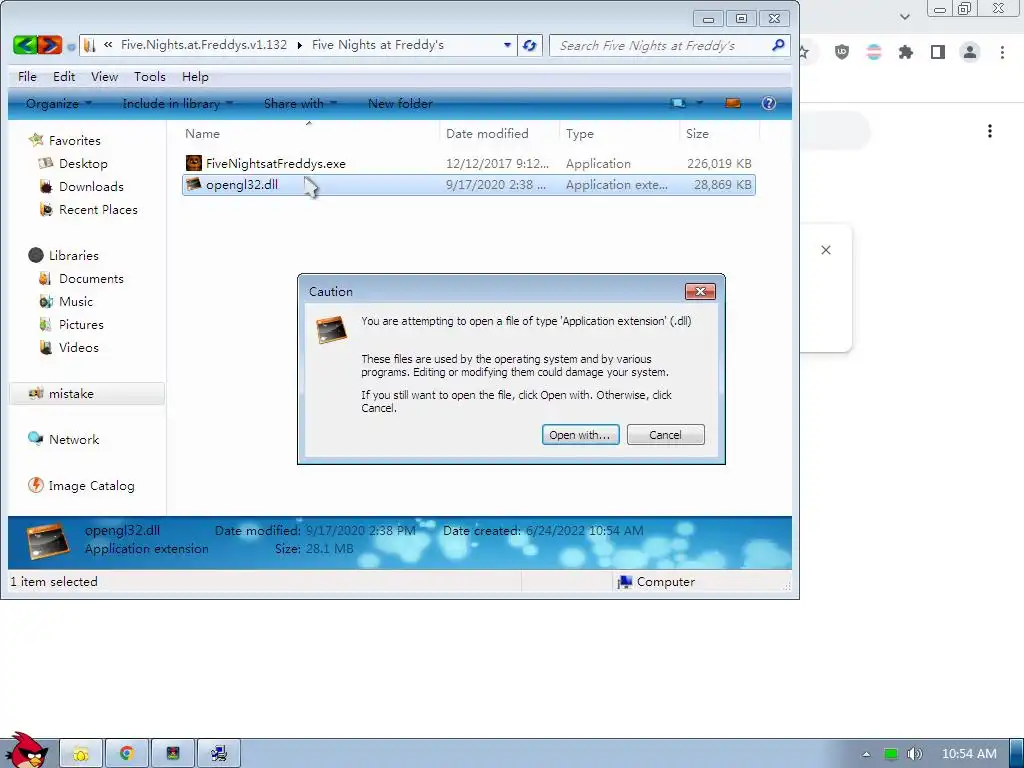Expand Include in library dropdown
The height and width of the screenshot is (768, 1024).
177,103
